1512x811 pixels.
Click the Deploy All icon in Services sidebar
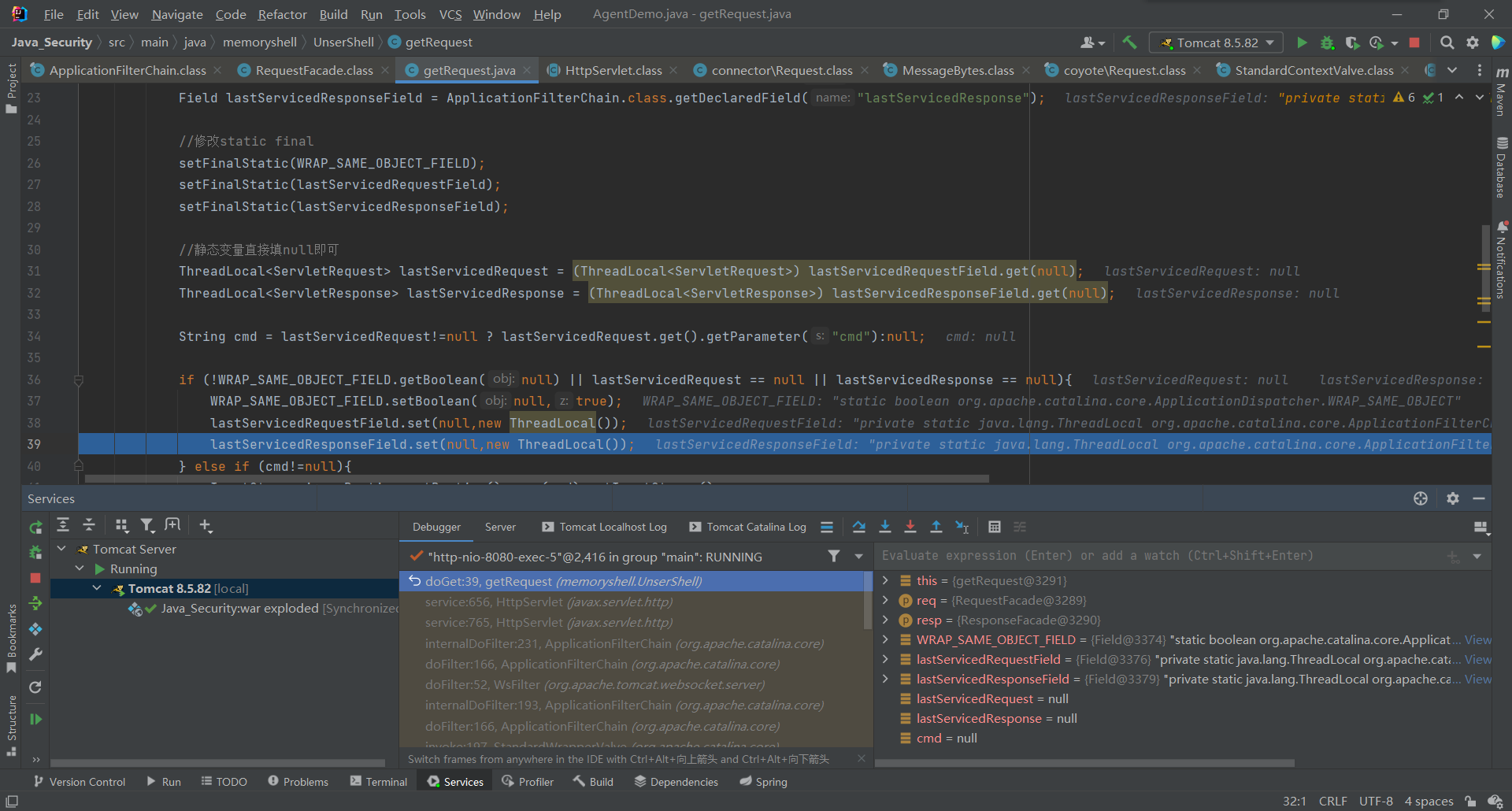(35, 603)
